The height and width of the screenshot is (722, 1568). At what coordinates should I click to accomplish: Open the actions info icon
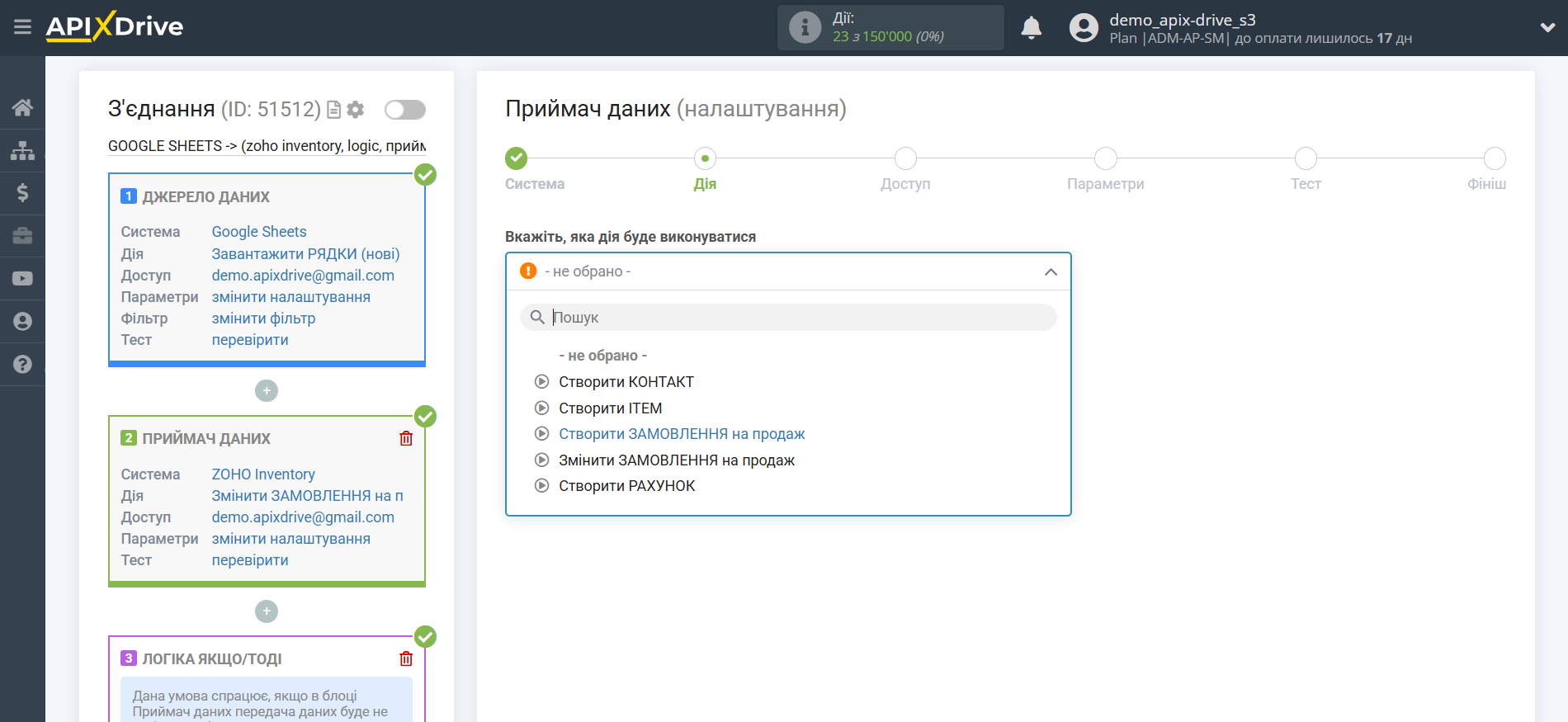pos(805,27)
